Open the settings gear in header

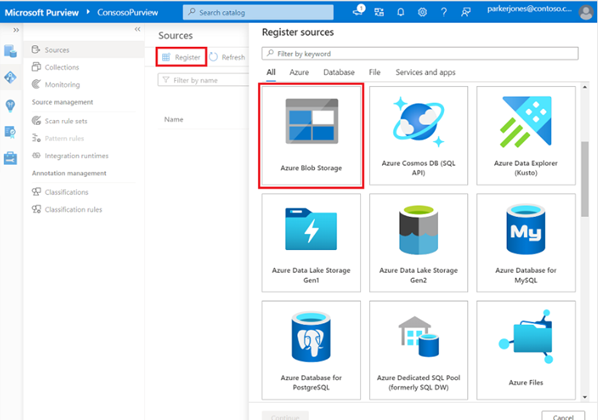point(422,12)
